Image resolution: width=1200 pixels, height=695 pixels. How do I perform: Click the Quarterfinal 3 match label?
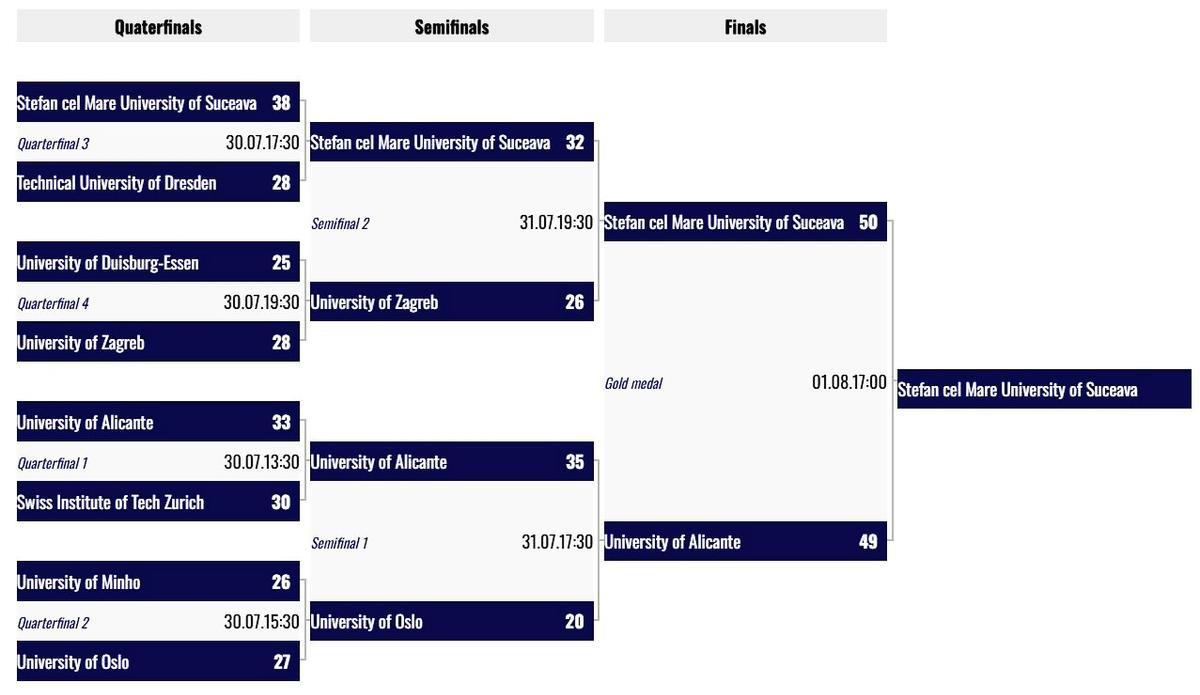[53, 144]
